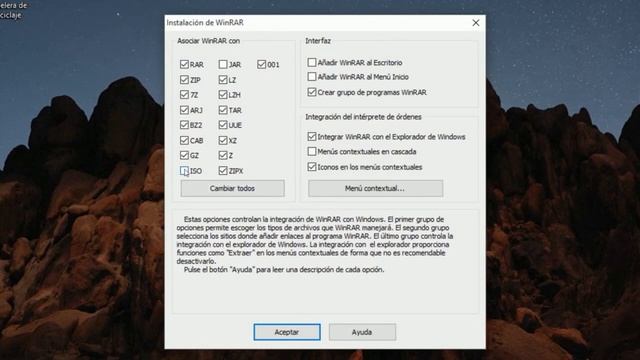640x360 pixels.
Task: Check the JAR association box
Action: click(223, 64)
